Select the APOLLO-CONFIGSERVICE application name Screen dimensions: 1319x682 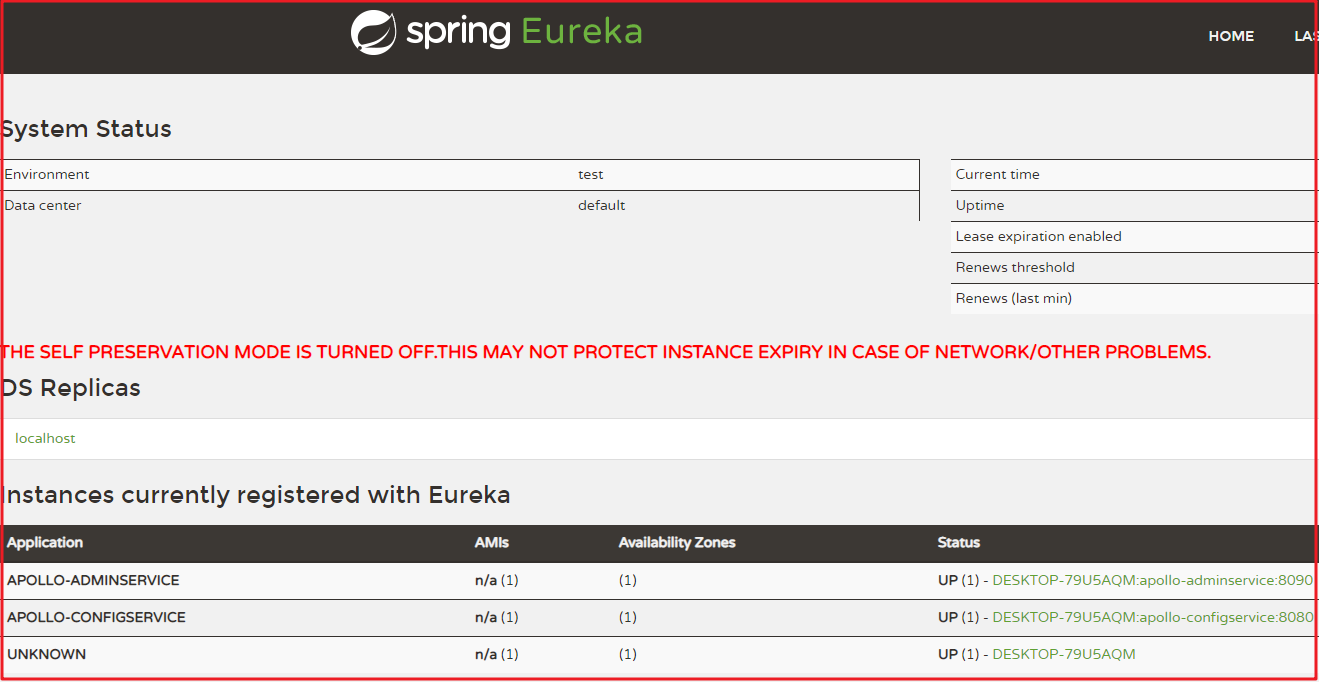[x=96, y=617]
